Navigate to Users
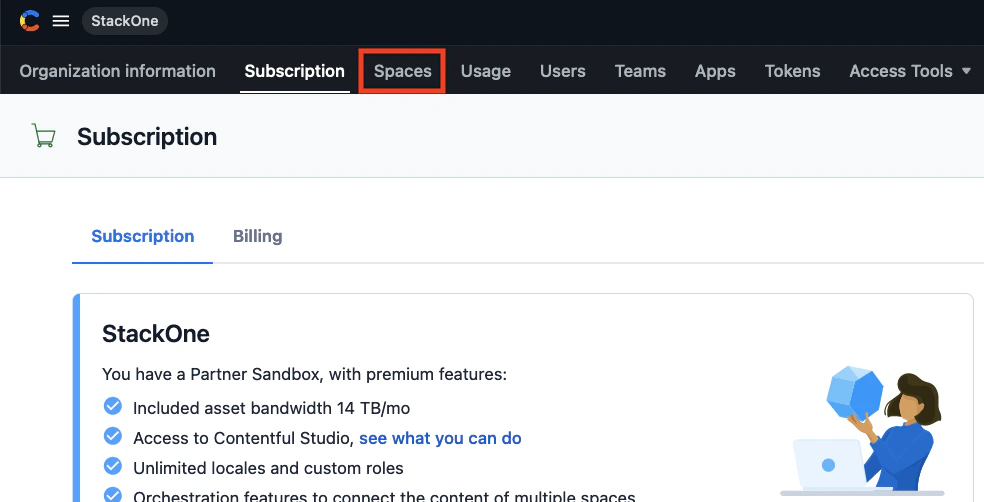984x502 pixels. click(x=563, y=71)
